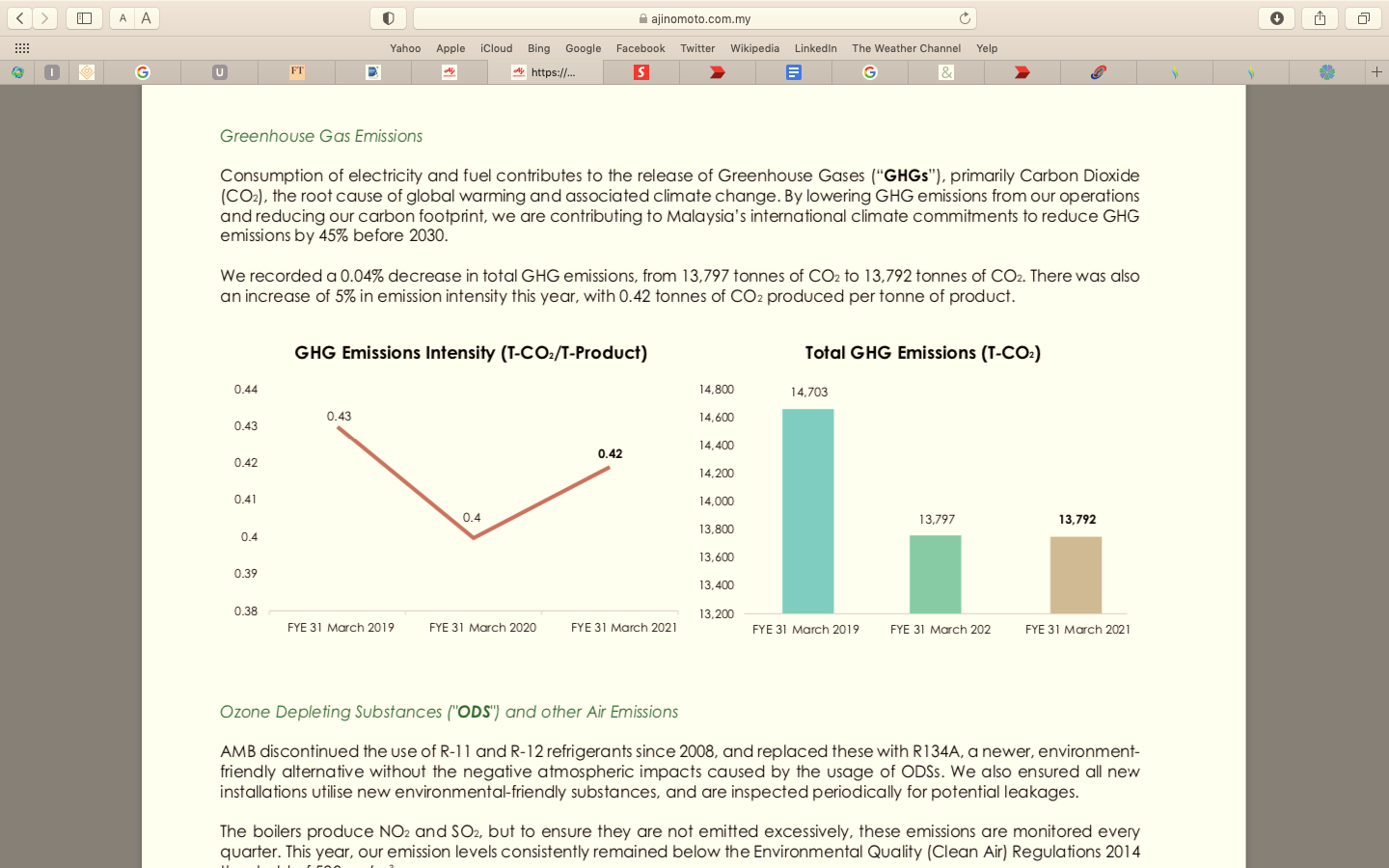Open Wikipedia favorite
Image resolution: width=1389 pixels, height=868 pixels.
pyautogui.click(x=755, y=48)
